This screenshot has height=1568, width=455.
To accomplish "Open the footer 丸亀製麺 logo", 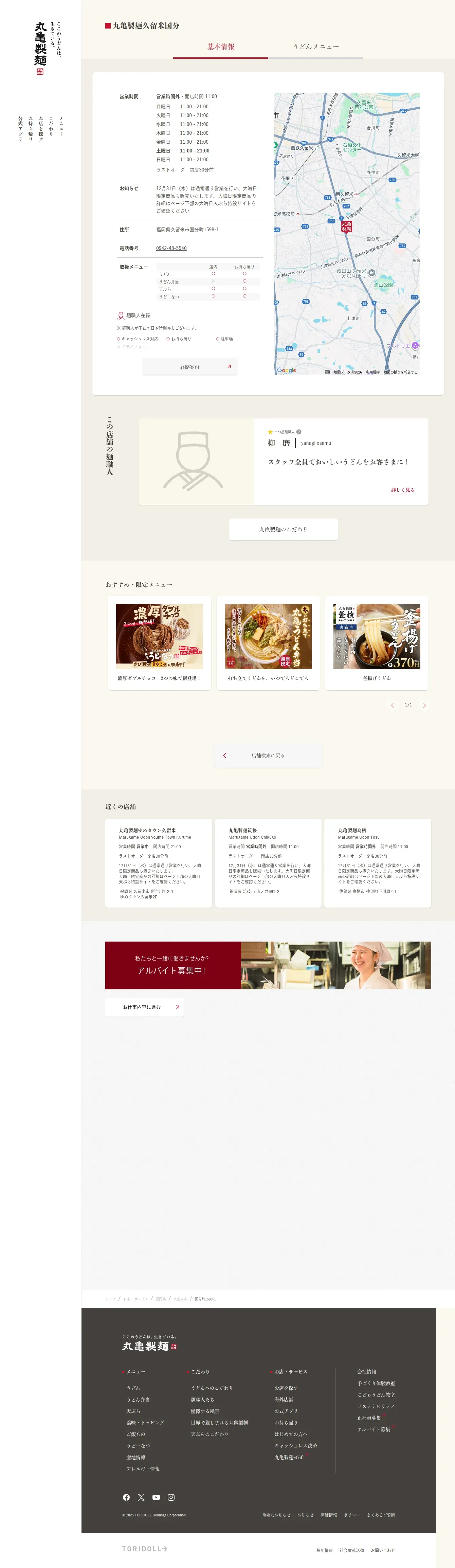I will coord(149,1344).
